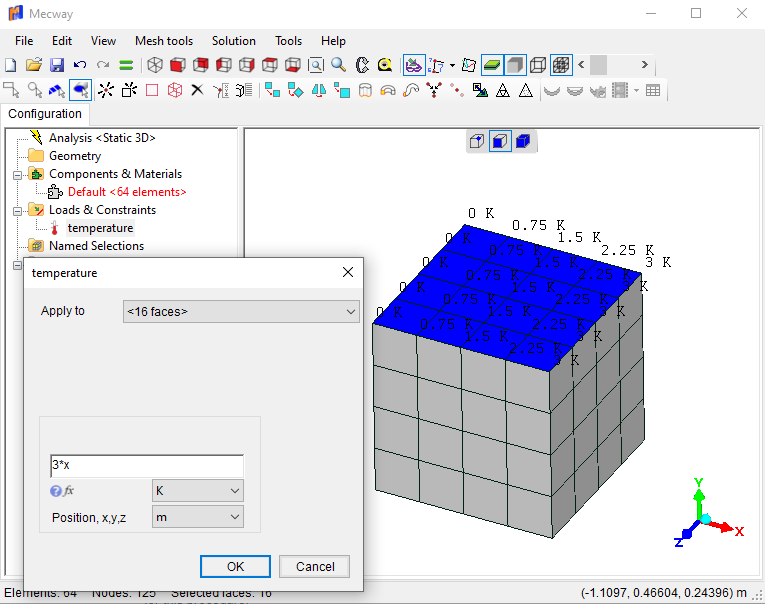
Task: Click the formula help icon
Action: click(x=56, y=491)
